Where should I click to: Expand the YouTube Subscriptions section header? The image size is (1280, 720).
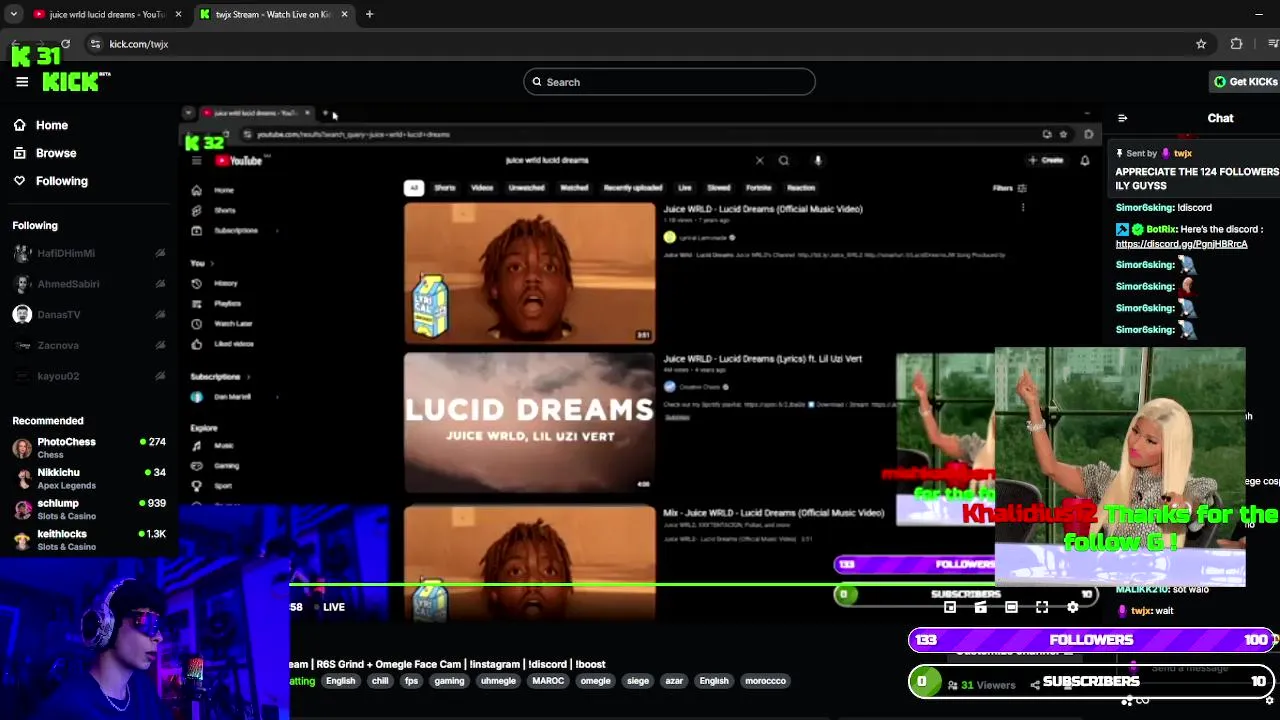pyautogui.click(x=220, y=377)
